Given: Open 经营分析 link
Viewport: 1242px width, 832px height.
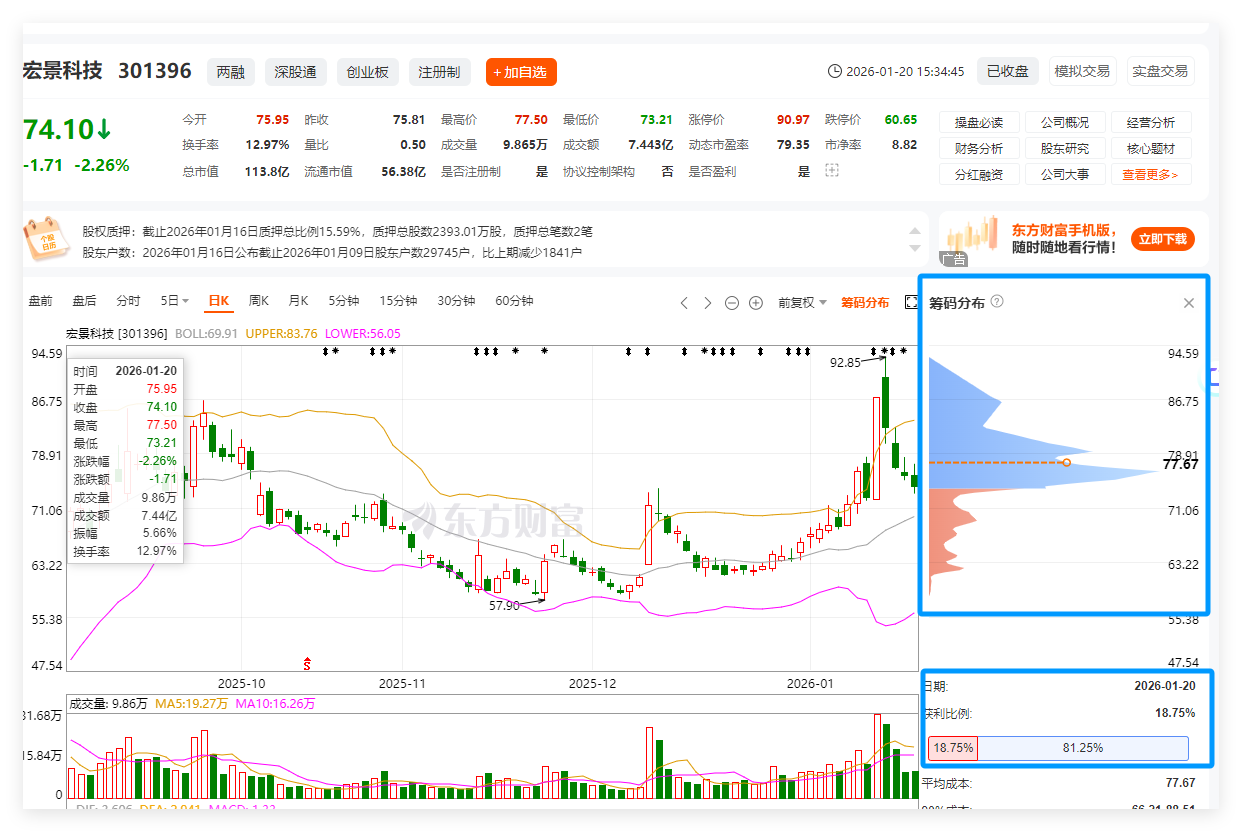Looking at the screenshot, I should click(1151, 122).
